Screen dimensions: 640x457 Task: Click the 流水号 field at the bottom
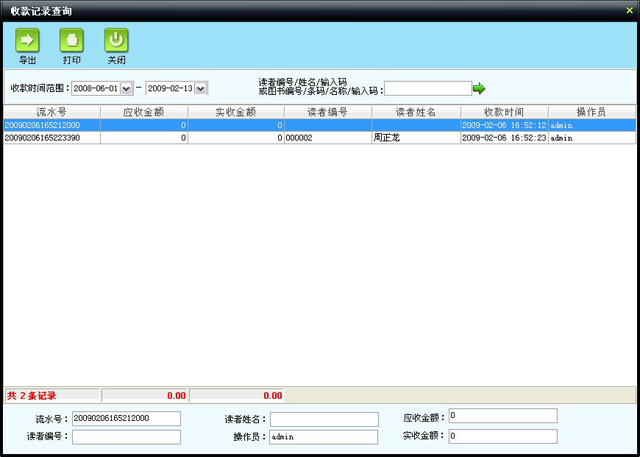tap(126, 418)
